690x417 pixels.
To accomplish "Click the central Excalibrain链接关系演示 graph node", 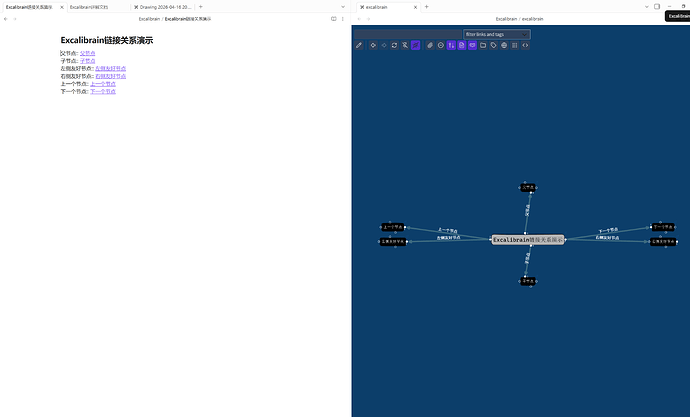I will tap(528, 240).
